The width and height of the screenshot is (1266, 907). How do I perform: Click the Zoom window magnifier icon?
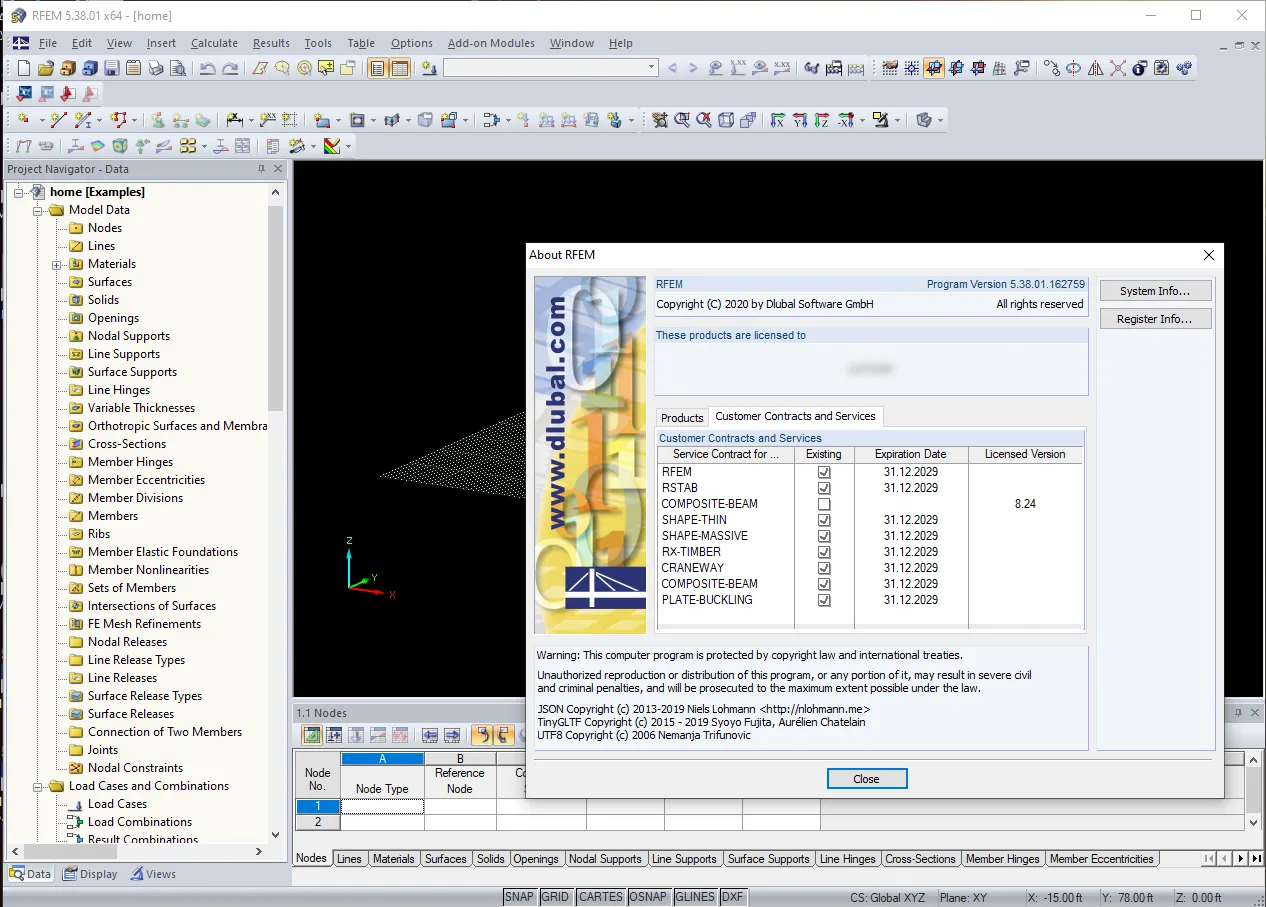tap(682, 120)
